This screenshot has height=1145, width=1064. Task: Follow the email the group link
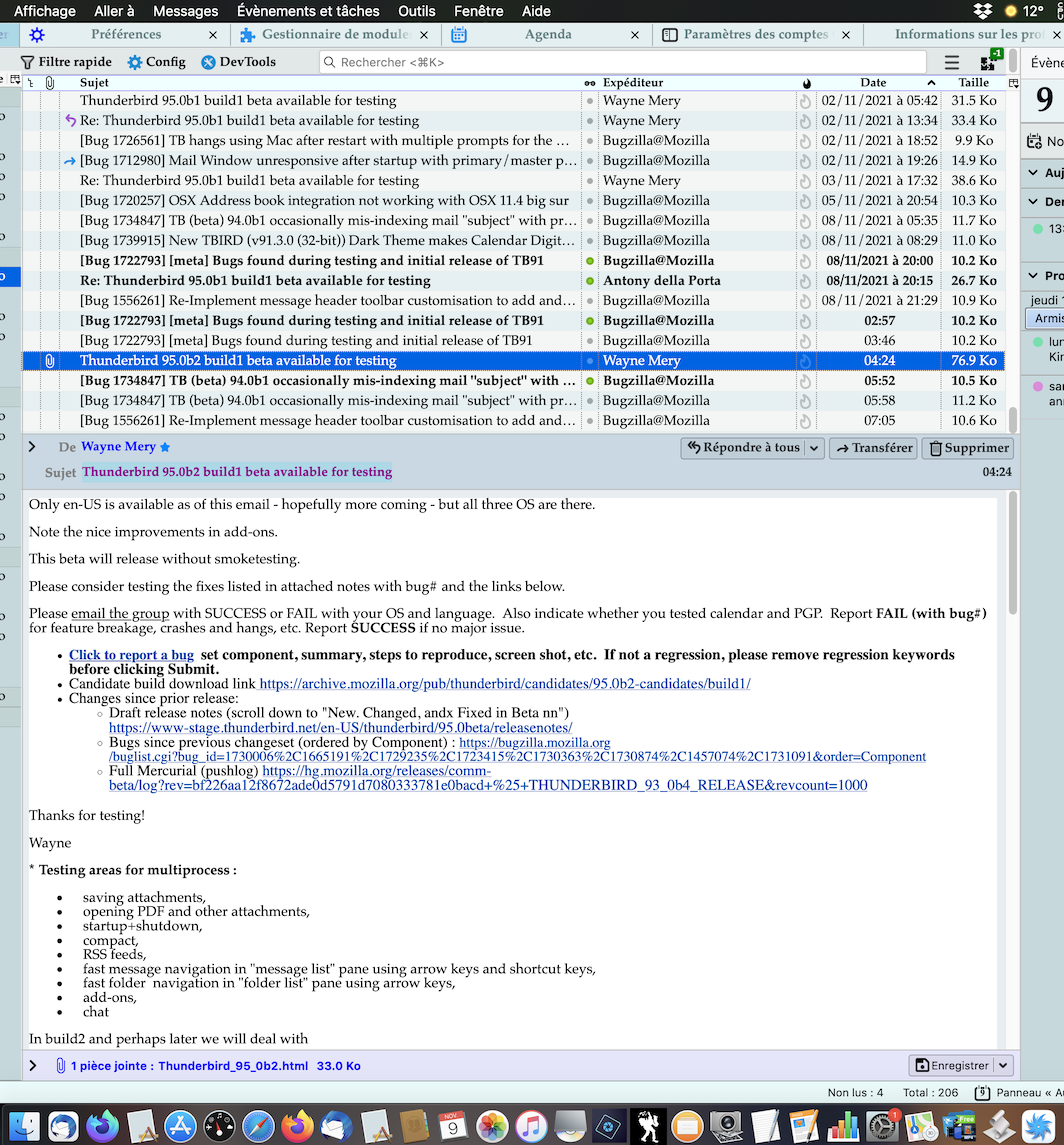[120, 613]
